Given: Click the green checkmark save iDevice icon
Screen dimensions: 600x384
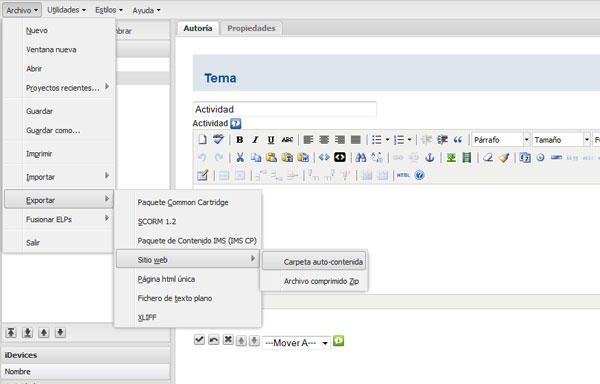Looking at the screenshot, I should (199, 340).
